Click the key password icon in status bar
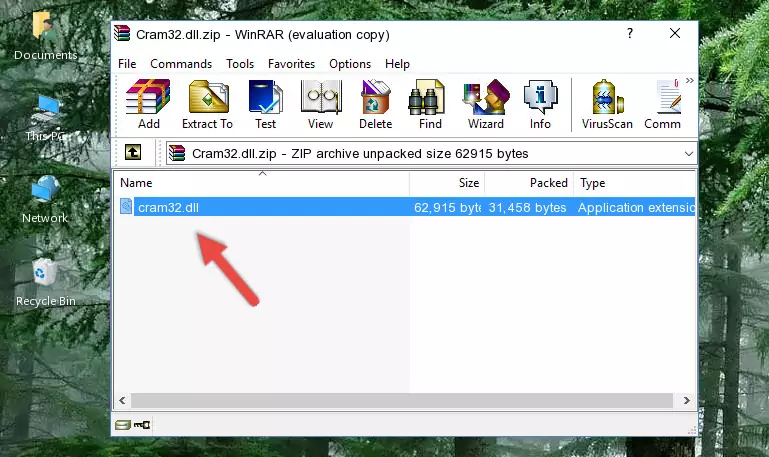The image size is (769, 457). tap(142, 425)
